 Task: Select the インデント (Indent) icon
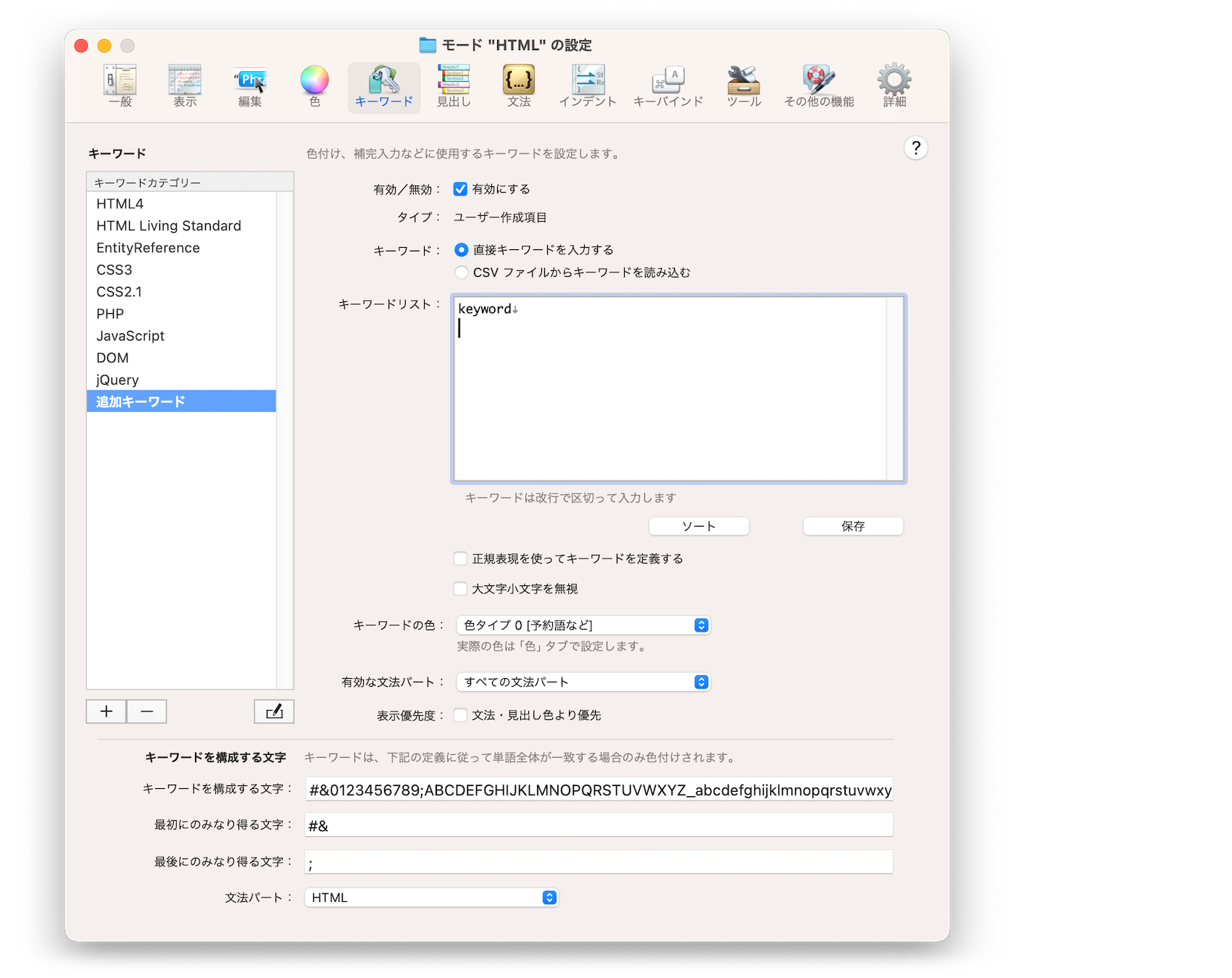coord(588,80)
